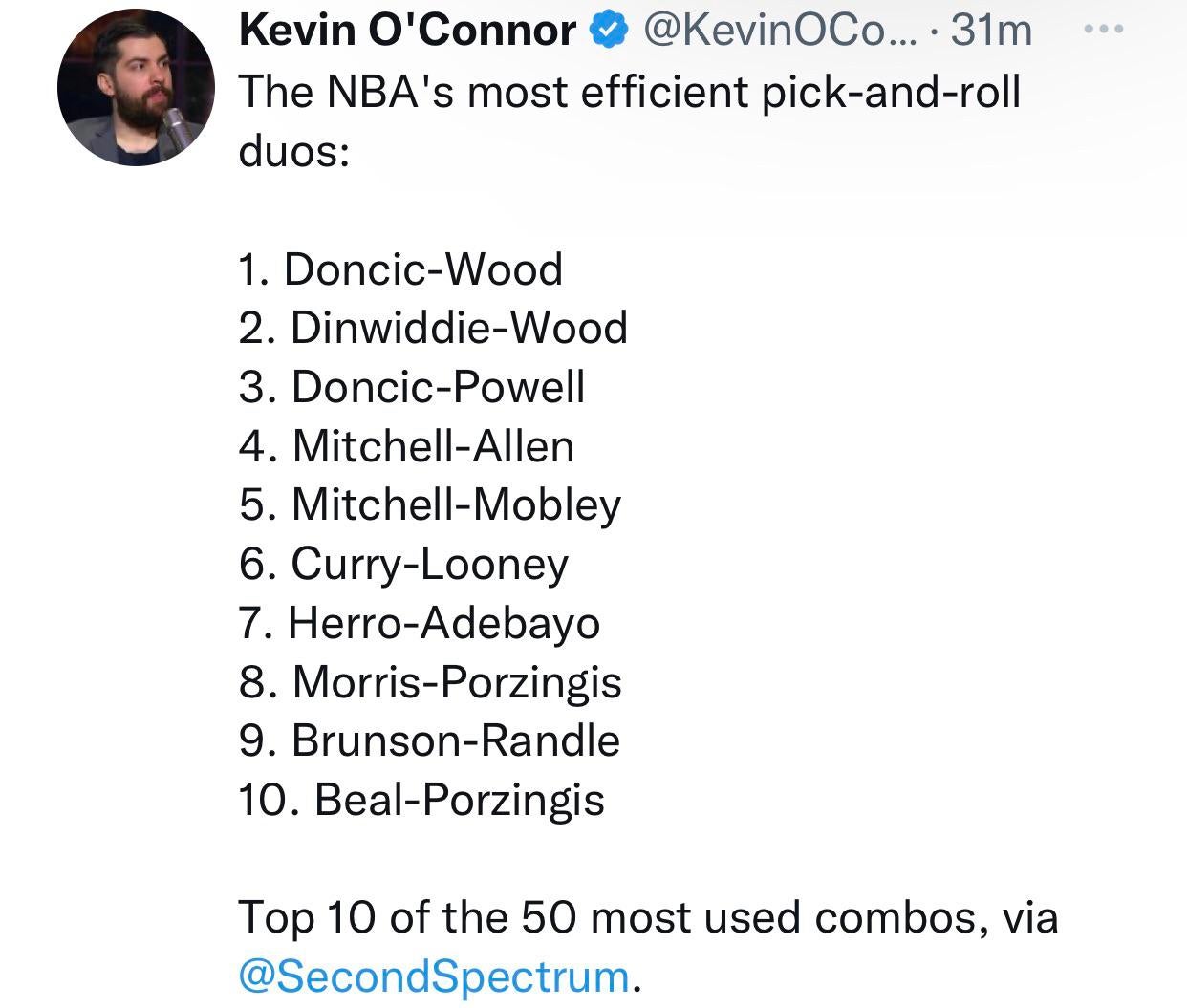This screenshot has height=1008, width=1187.
Task: Click the Herro-Adebayo list line
Action: click(420, 623)
